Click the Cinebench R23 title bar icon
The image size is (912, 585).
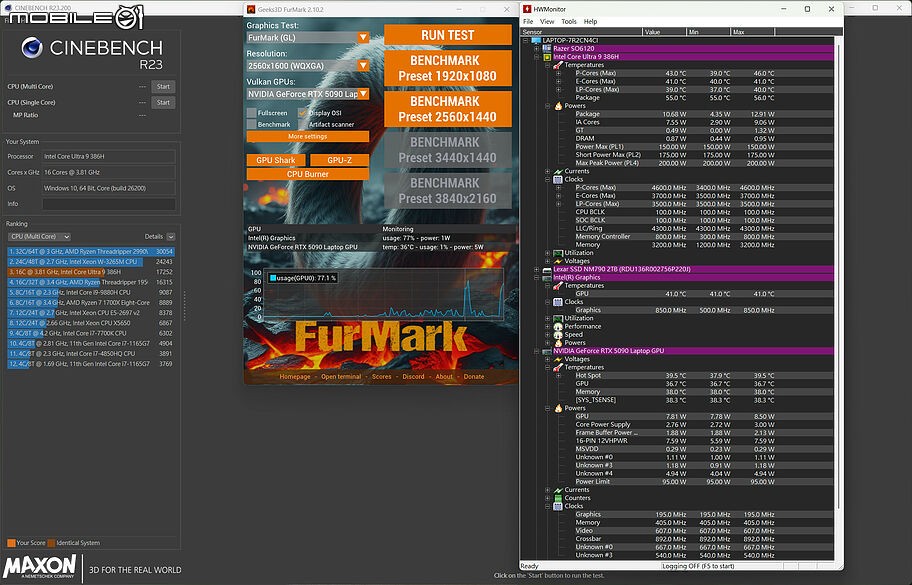pos(7,8)
